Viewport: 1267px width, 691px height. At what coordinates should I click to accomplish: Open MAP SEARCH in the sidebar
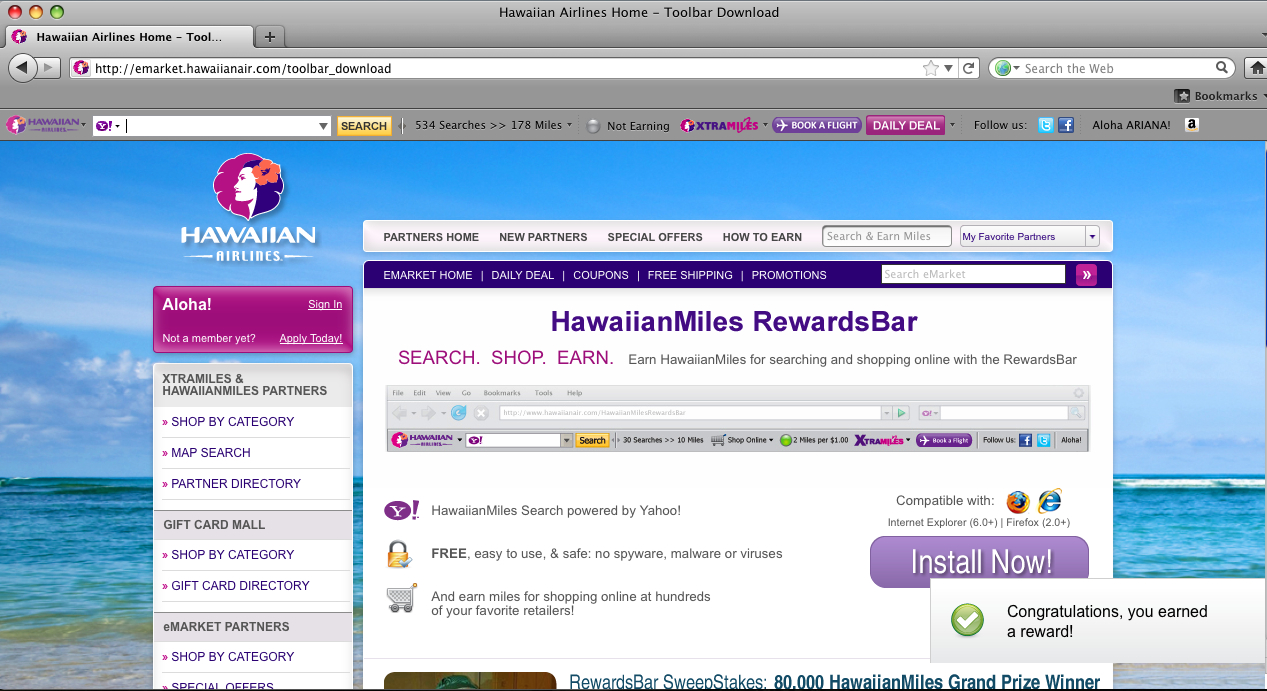point(211,453)
